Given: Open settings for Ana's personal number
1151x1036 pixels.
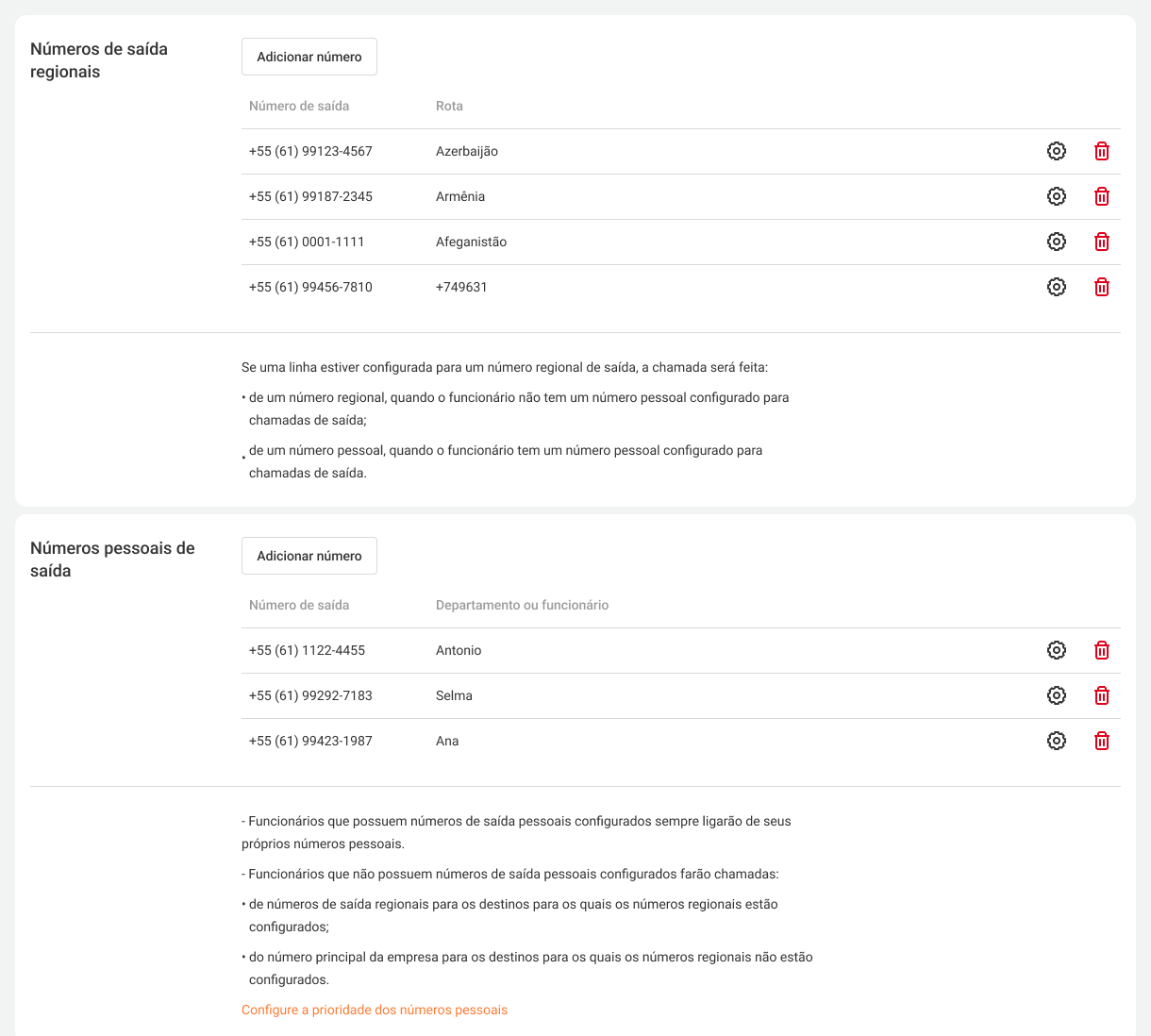Looking at the screenshot, I should 1057,741.
